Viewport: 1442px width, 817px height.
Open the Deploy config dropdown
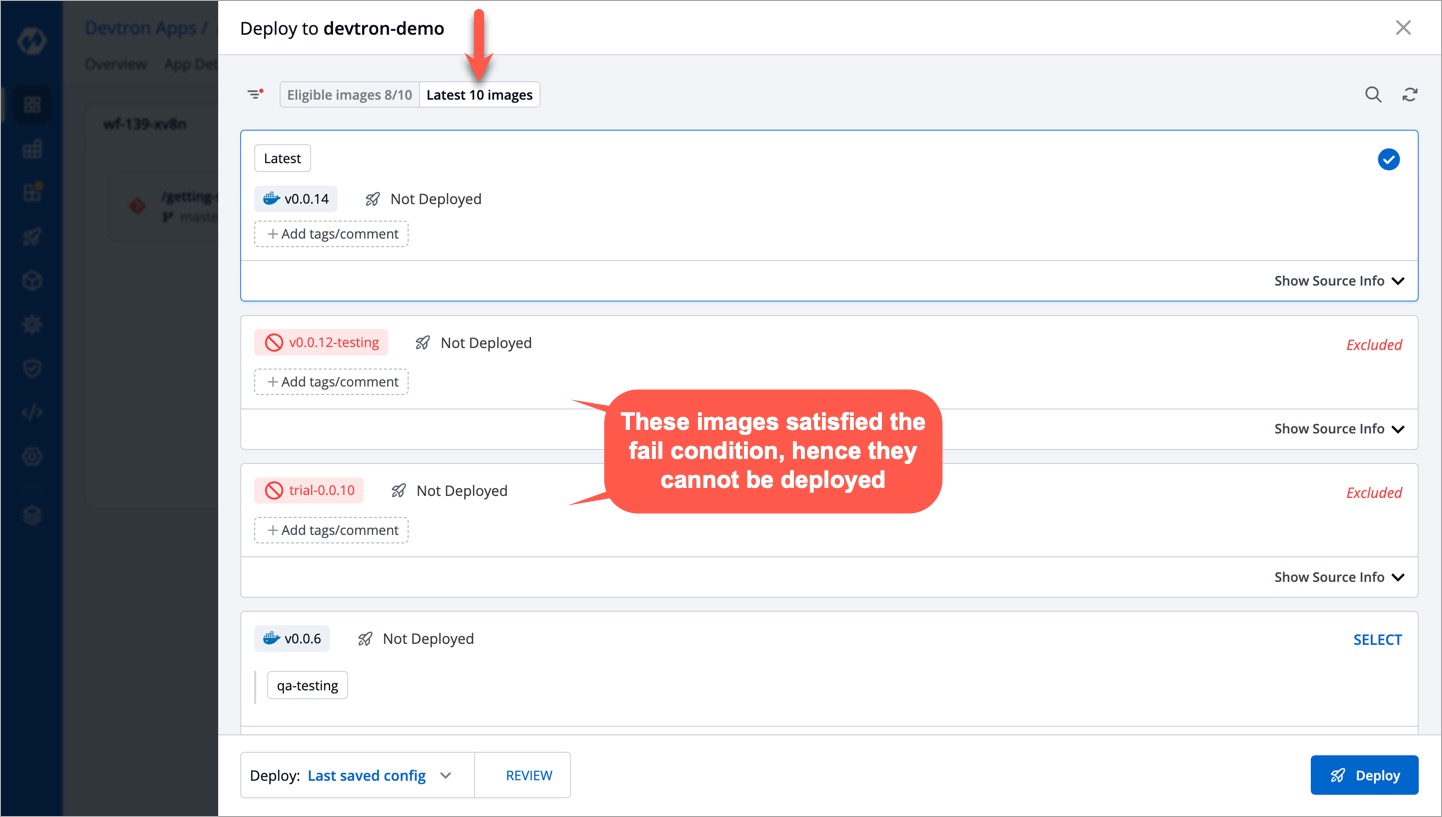click(x=357, y=775)
